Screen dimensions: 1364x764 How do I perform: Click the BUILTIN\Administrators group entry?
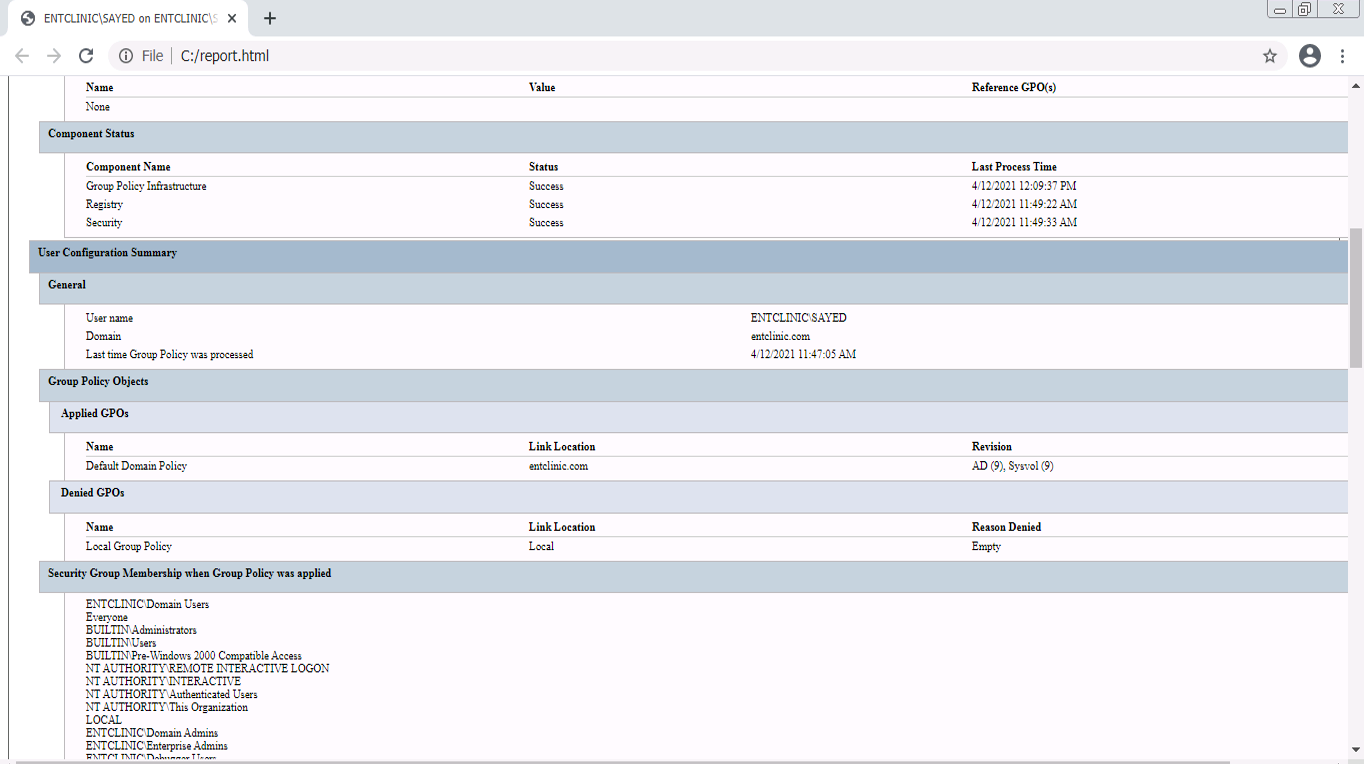point(141,630)
